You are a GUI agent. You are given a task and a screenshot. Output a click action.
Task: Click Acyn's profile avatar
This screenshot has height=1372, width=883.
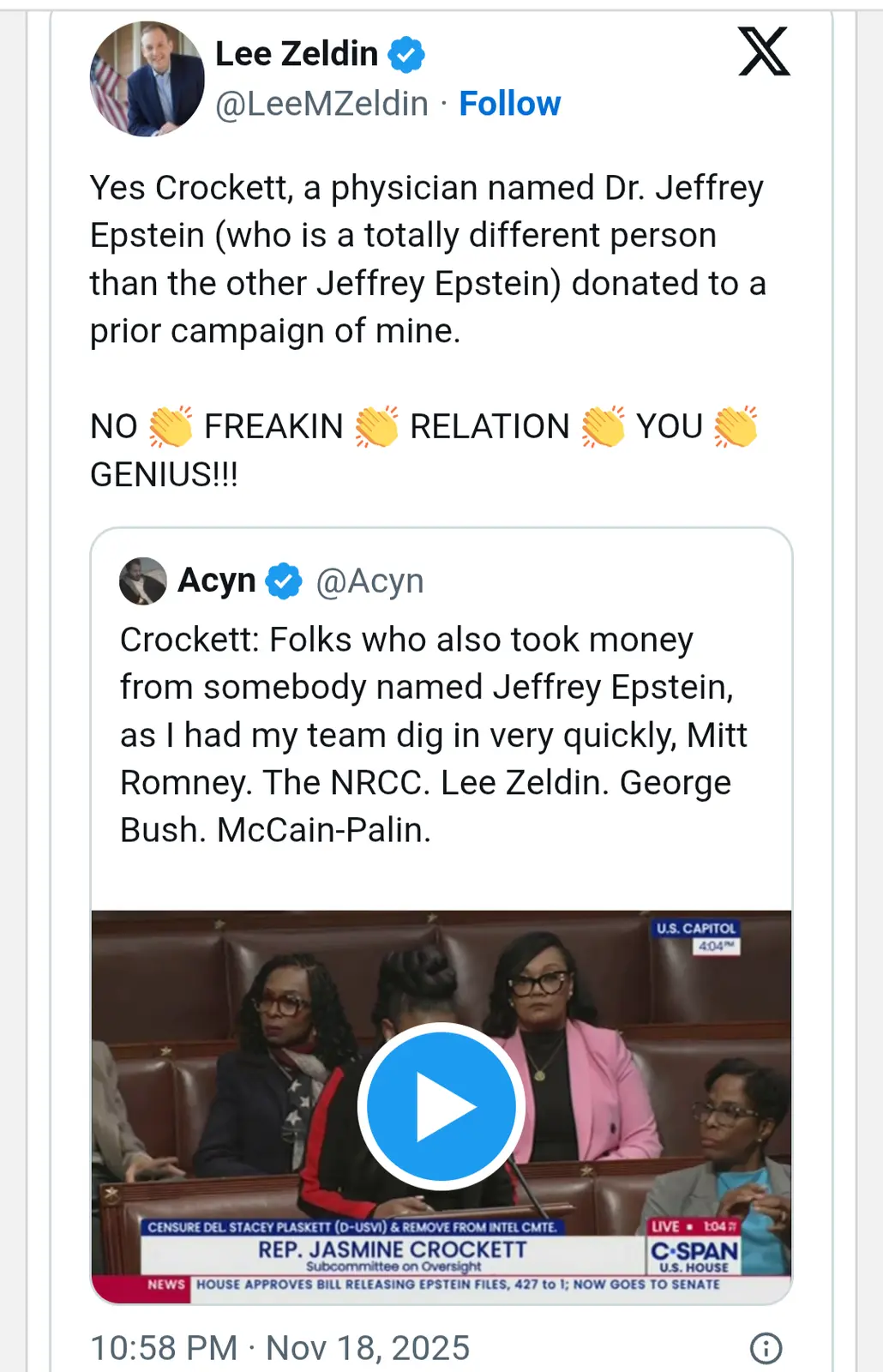pyautogui.click(x=143, y=580)
